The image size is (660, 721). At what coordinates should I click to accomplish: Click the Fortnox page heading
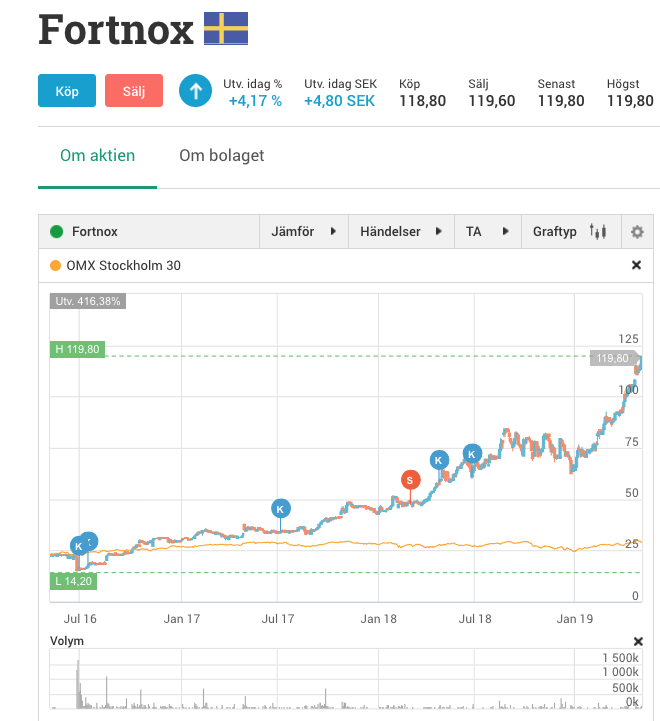click(116, 30)
